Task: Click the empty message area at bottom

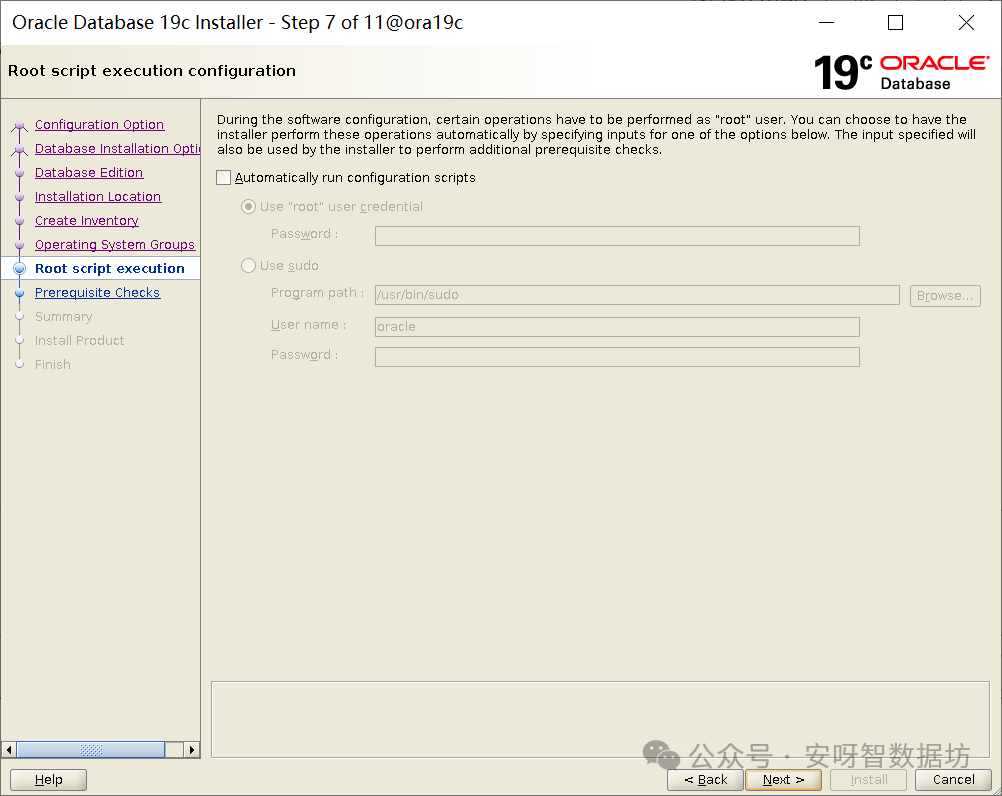Action: [600, 719]
